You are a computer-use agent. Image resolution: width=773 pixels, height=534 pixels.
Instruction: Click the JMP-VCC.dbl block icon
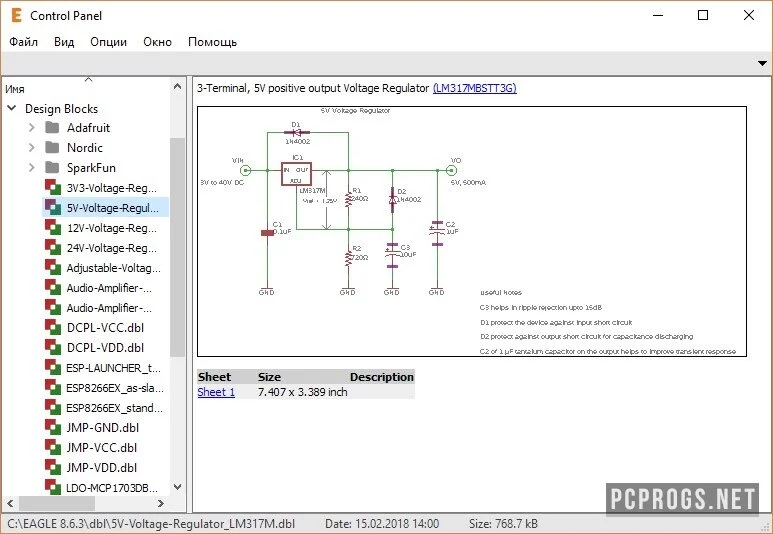(x=53, y=447)
